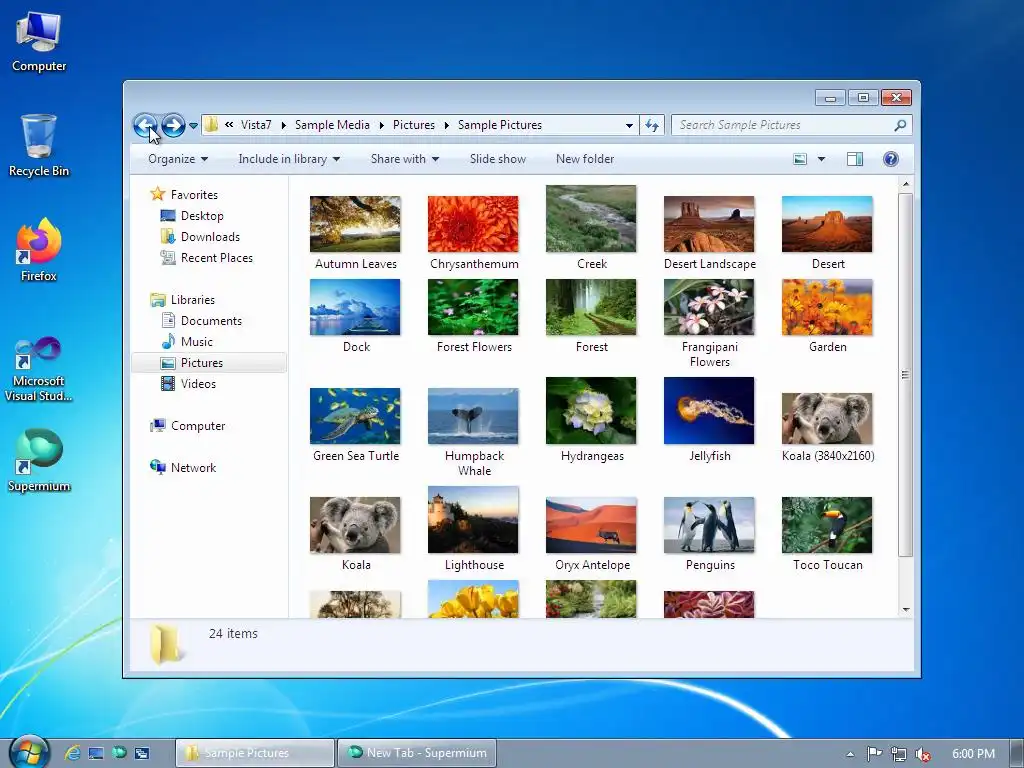
Task: Select Network in navigation pane
Action: 183,468
